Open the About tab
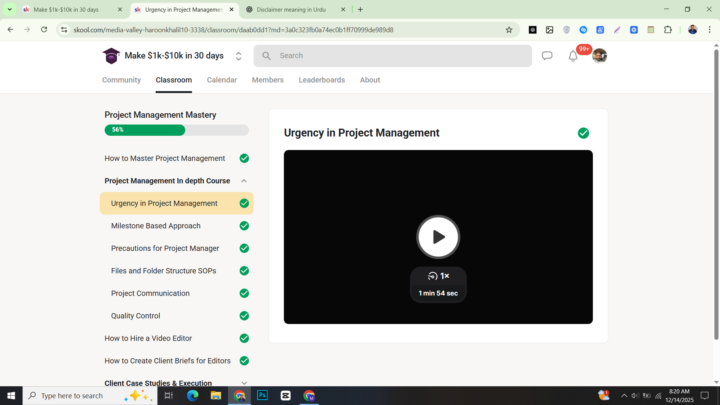 tap(370, 80)
